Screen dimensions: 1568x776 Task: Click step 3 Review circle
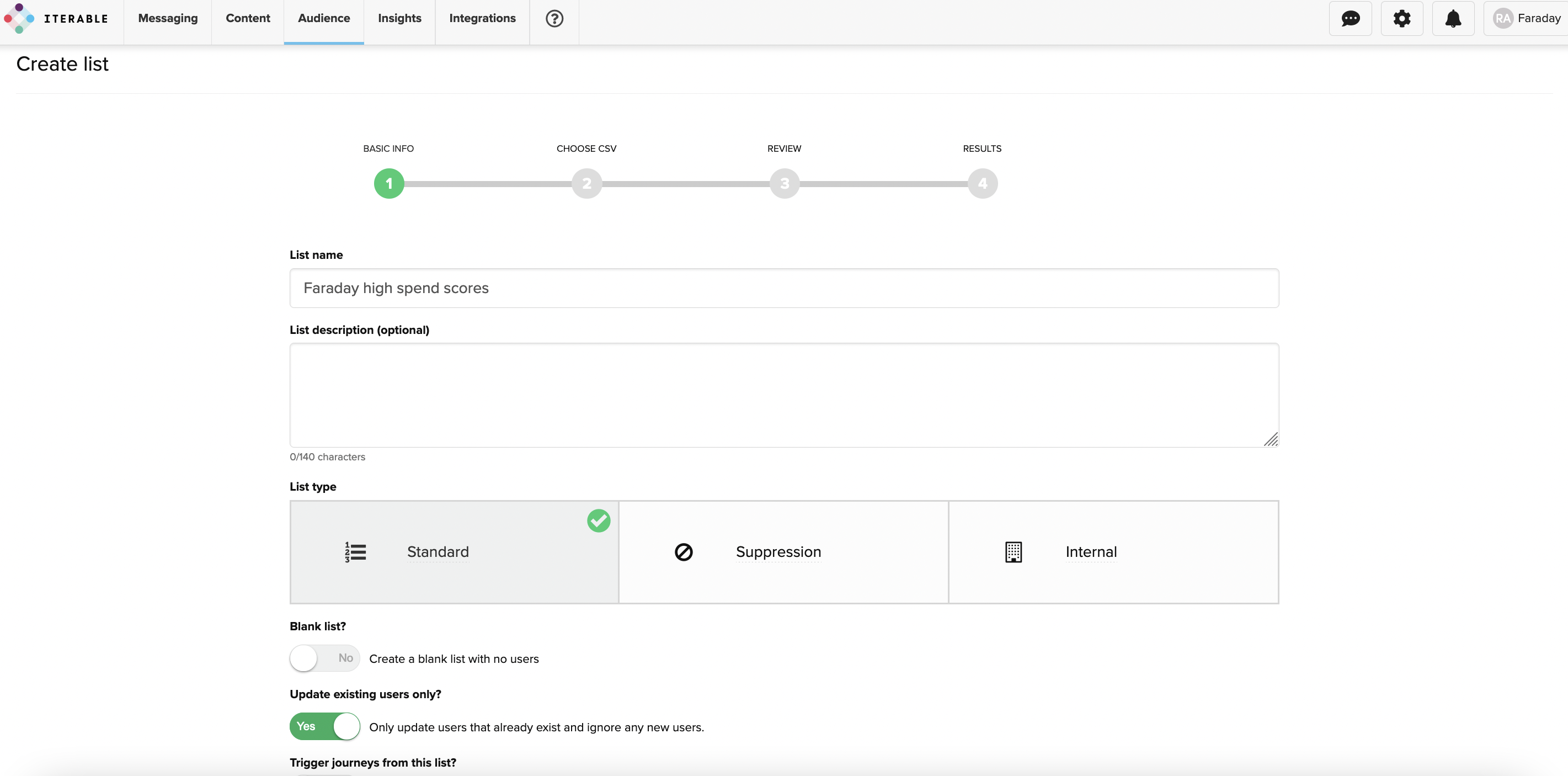pyautogui.click(x=785, y=183)
